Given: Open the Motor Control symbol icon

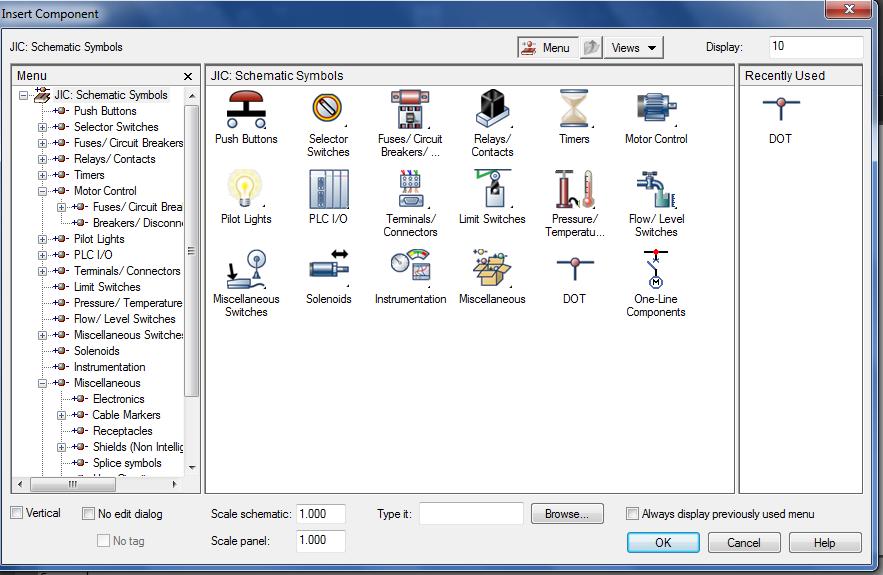Looking at the screenshot, I should coord(655,108).
